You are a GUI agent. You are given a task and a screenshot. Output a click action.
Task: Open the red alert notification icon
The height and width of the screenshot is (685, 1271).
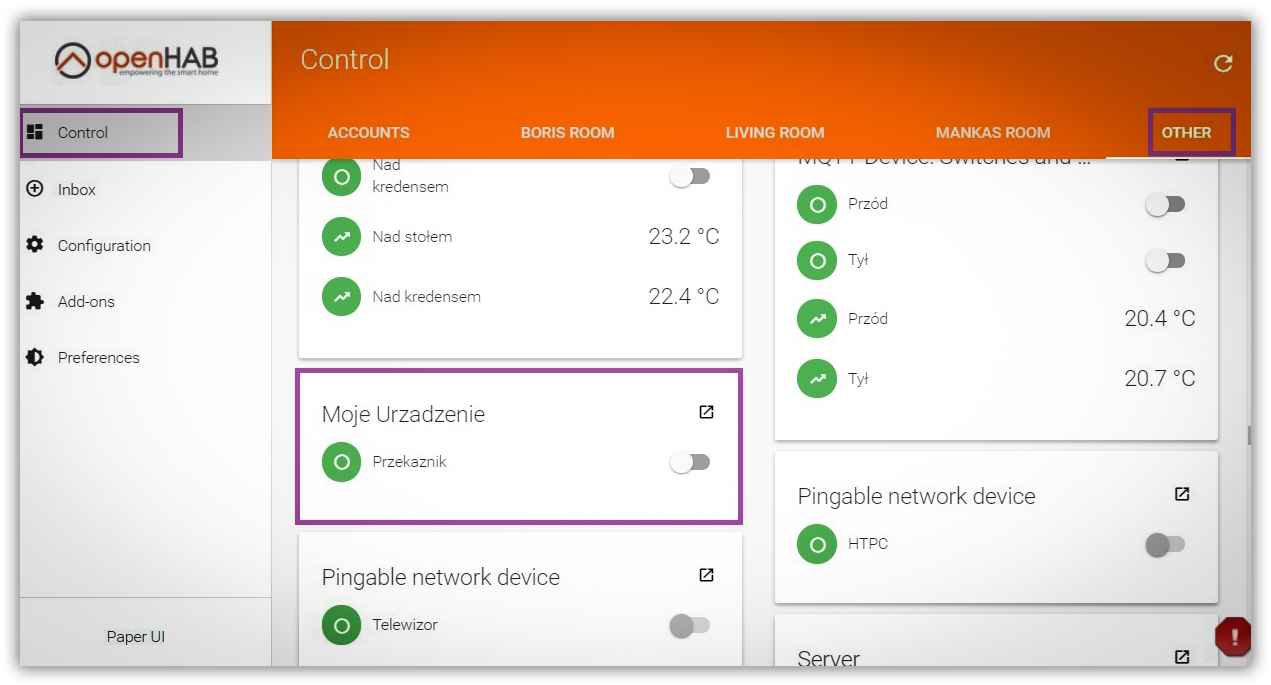[1234, 636]
